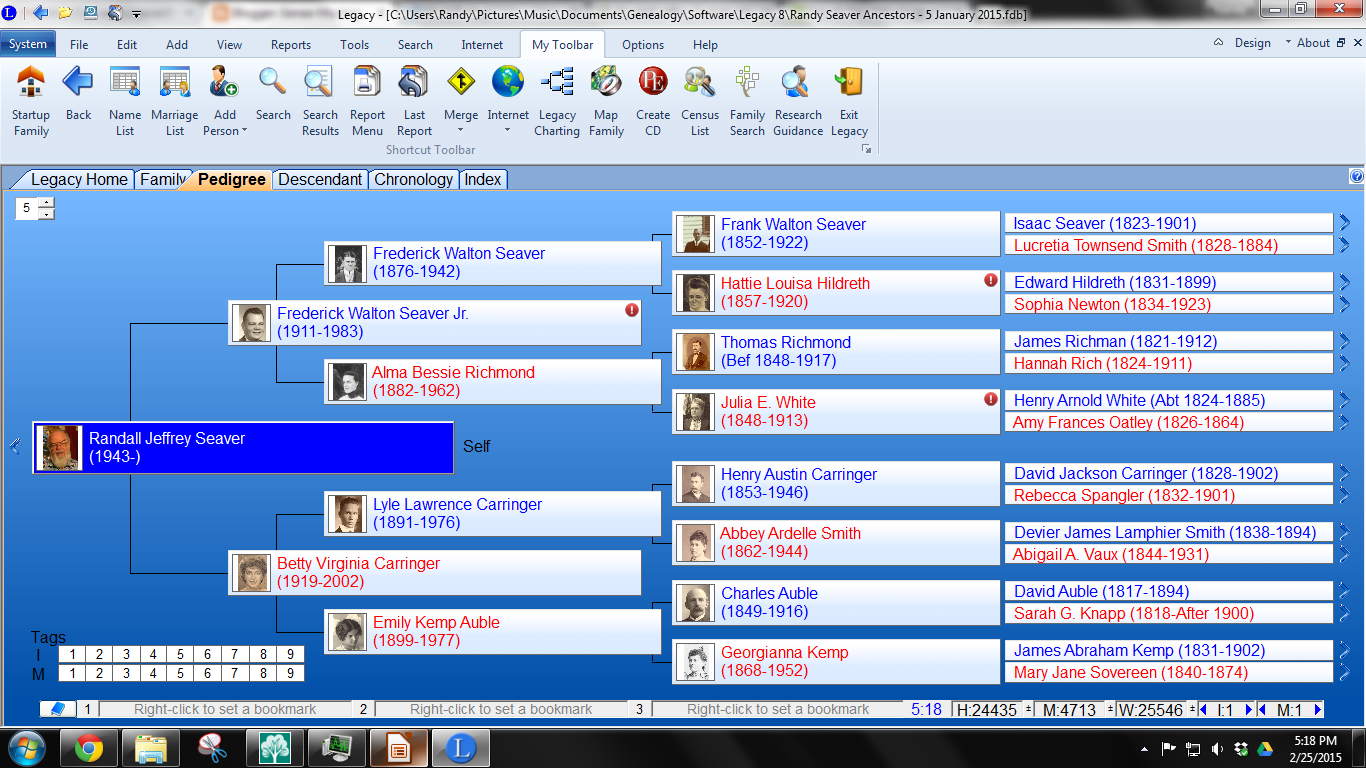
Task: Open the Name List tool
Action: click(x=125, y=101)
